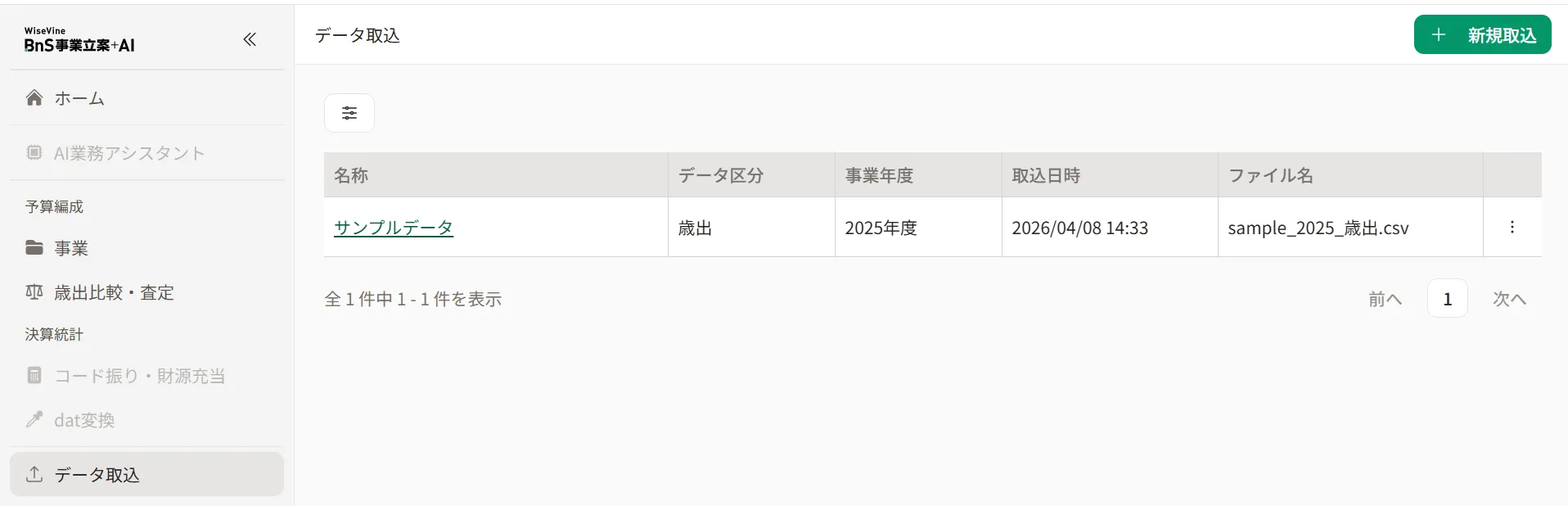Go to previous page with 前へ

click(x=1385, y=299)
